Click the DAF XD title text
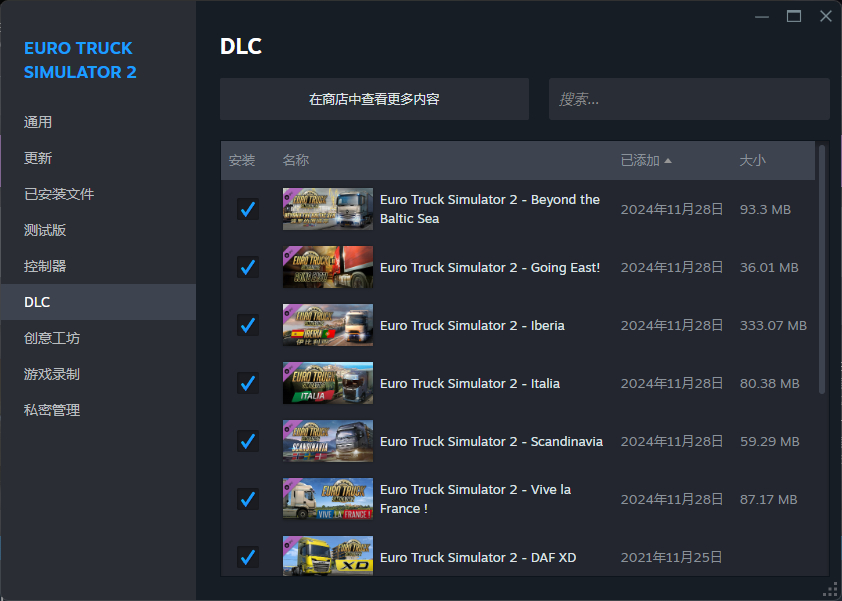 coord(478,557)
